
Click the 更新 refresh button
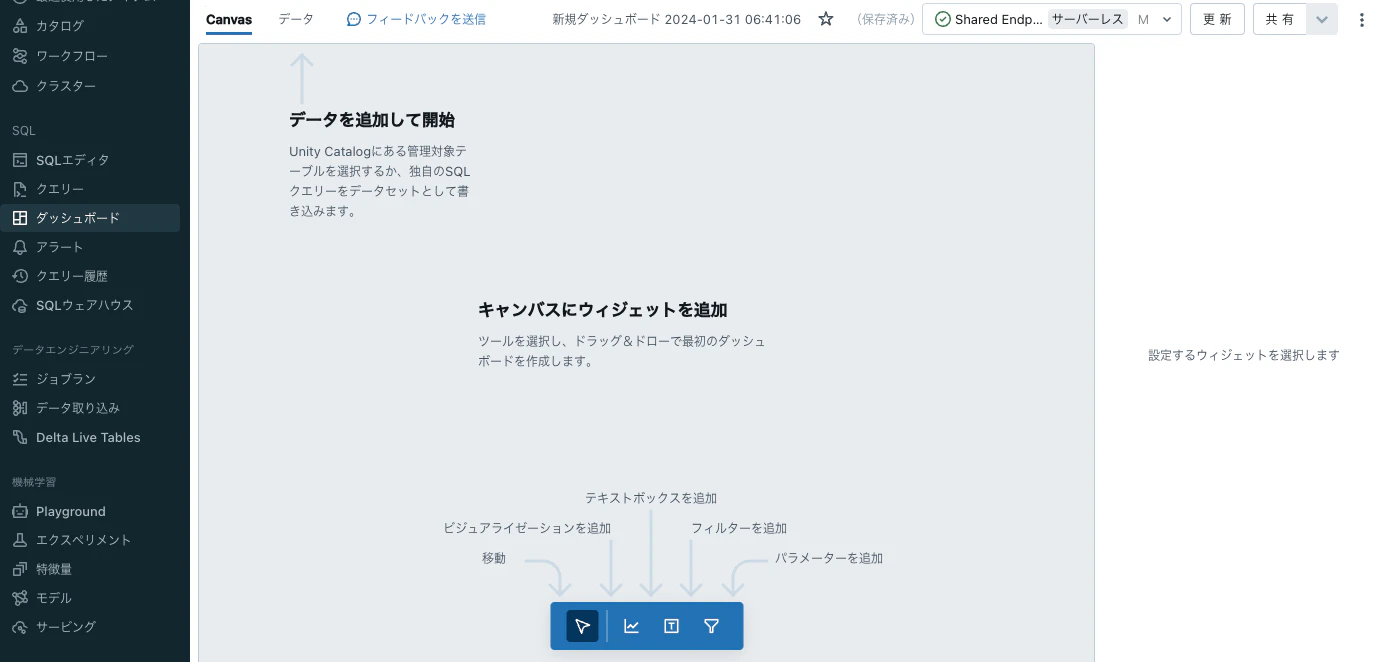1217,19
